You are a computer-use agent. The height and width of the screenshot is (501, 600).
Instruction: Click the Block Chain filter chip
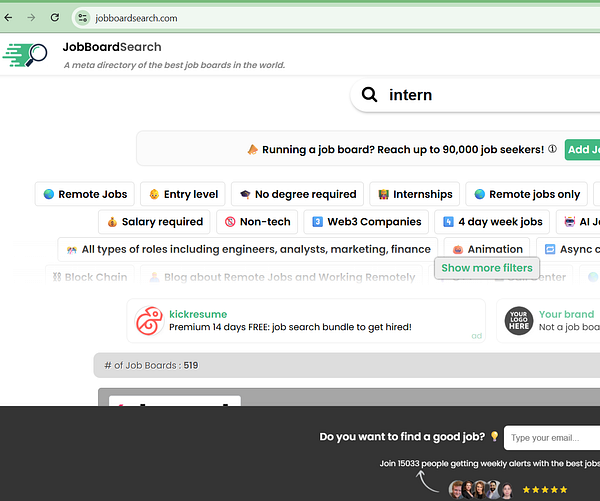(x=90, y=276)
